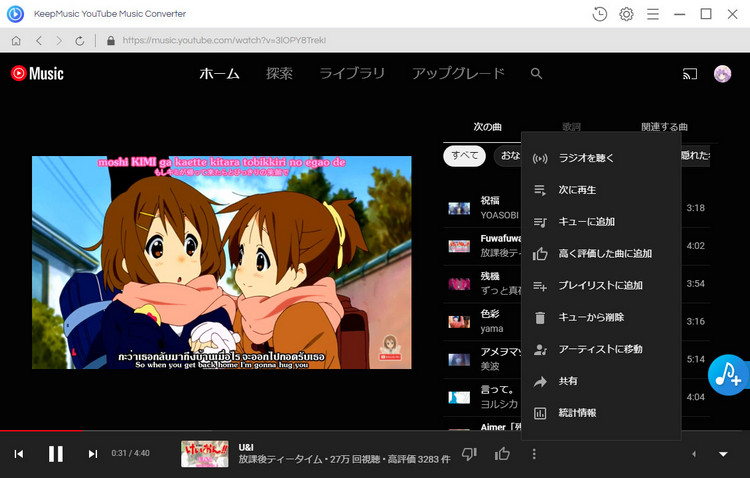Select ラジオを聴く from the context menu
The image size is (750, 478).
(601, 158)
